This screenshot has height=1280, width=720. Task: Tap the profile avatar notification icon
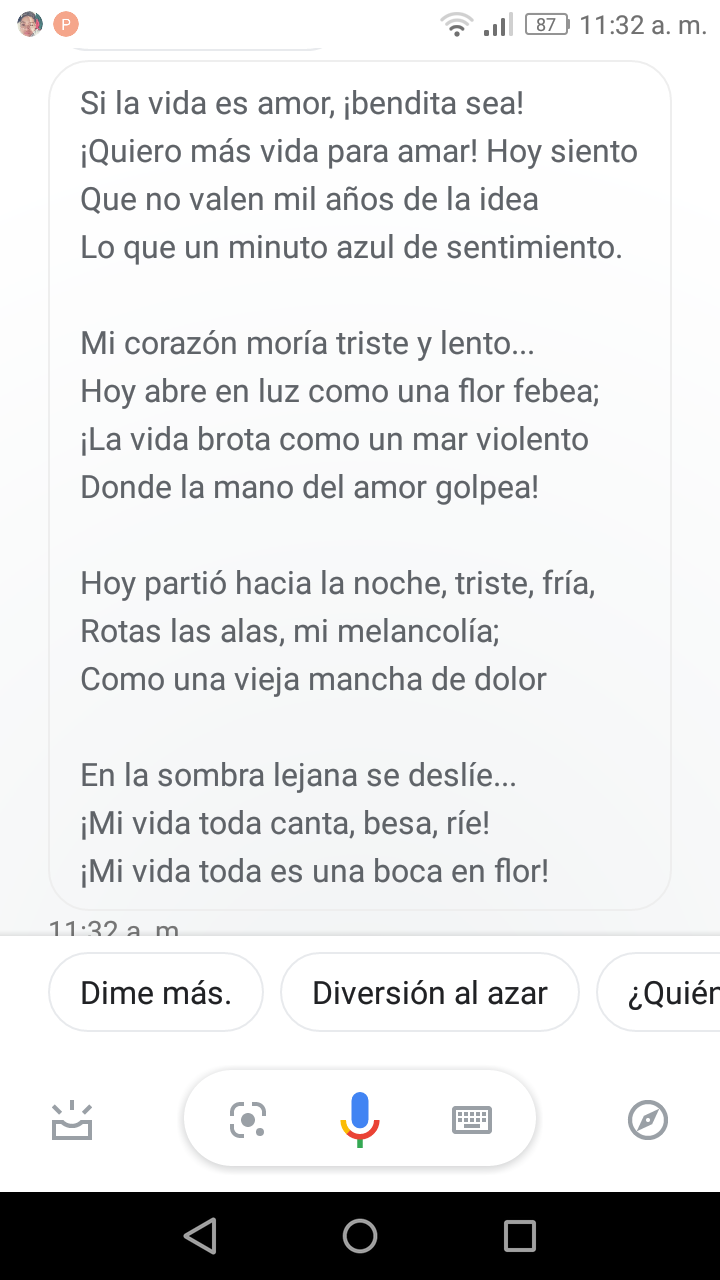pyautogui.click(x=30, y=24)
